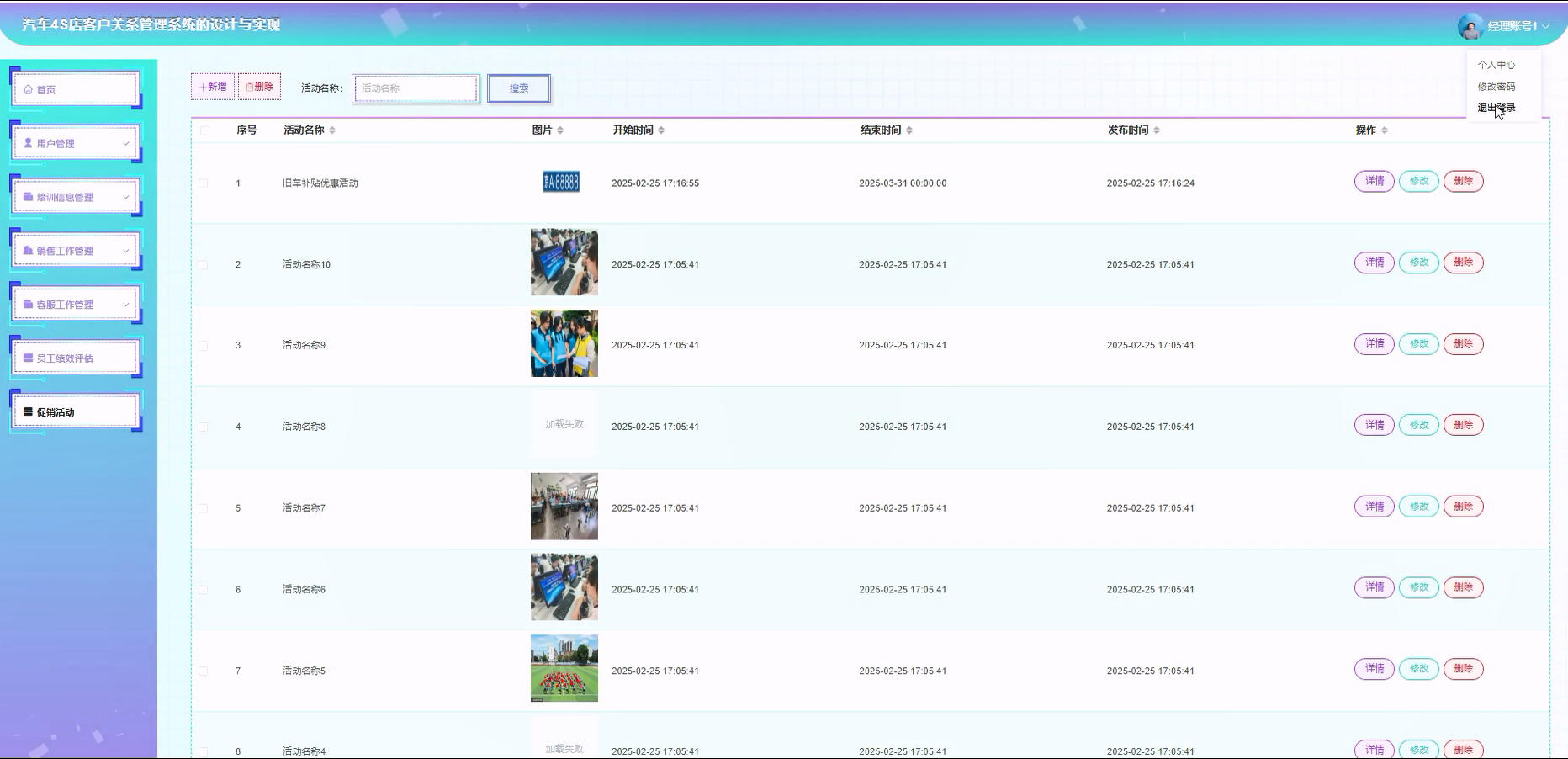Tick the checkbox for row 活动名称5

click(x=203, y=671)
